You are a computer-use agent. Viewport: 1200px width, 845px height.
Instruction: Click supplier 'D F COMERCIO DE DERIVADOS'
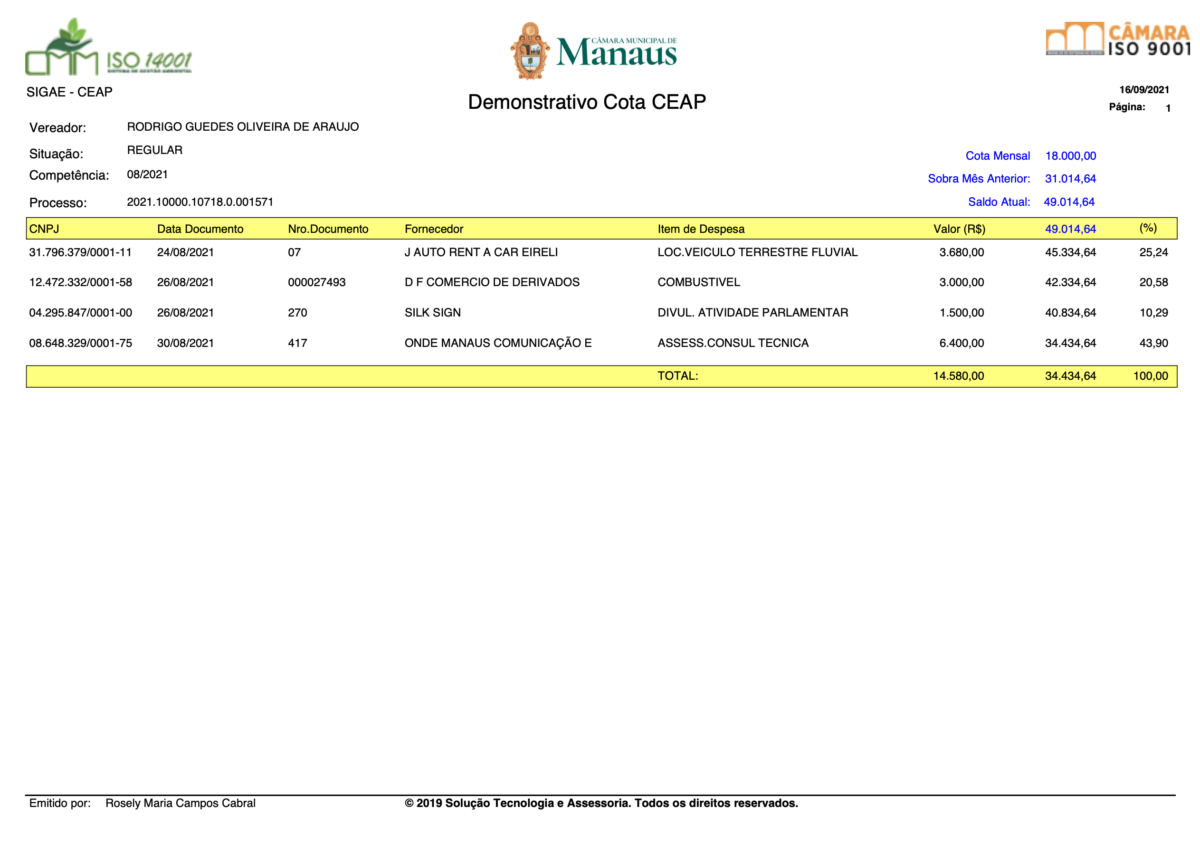point(492,282)
